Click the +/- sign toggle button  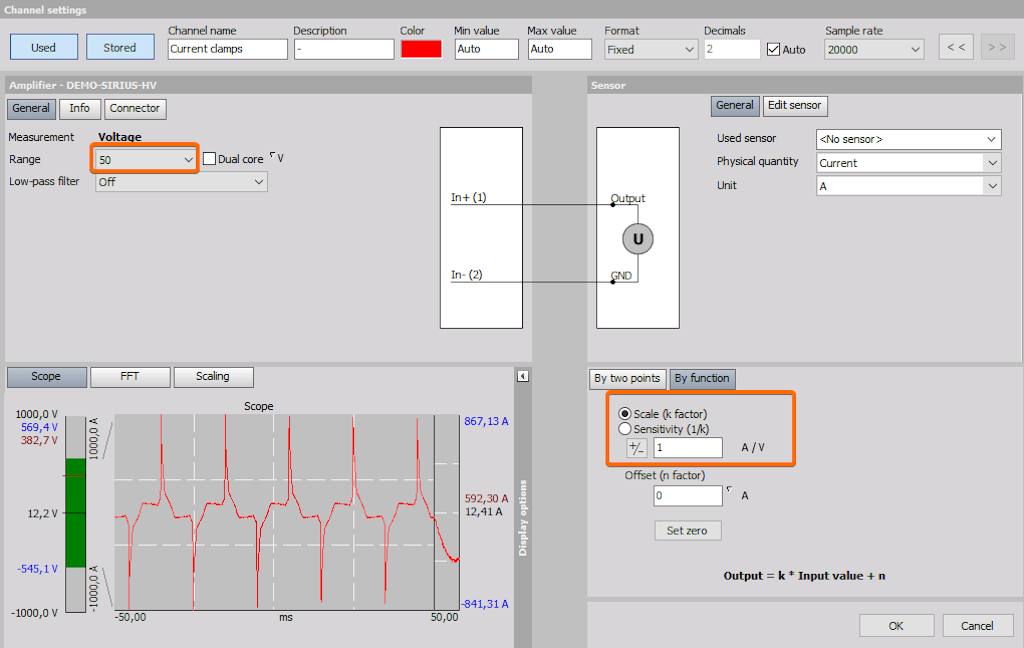(x=636, y=448)
